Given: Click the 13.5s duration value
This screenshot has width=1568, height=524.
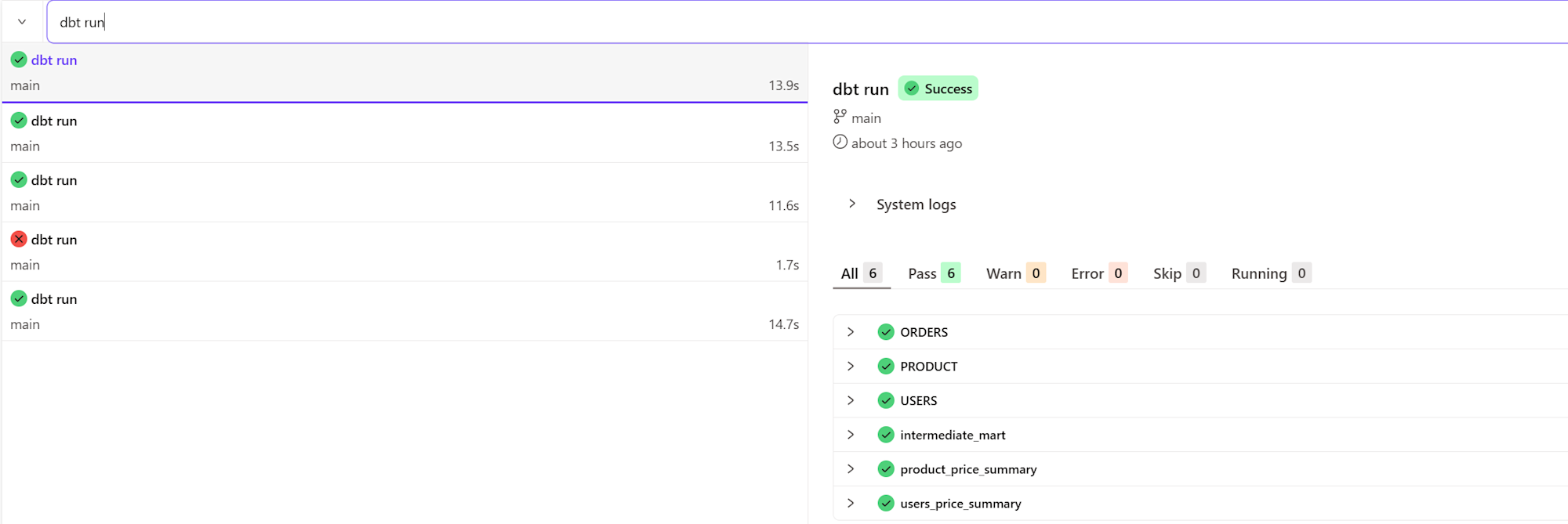Looking at the screenshot, I should pos(784,146).
